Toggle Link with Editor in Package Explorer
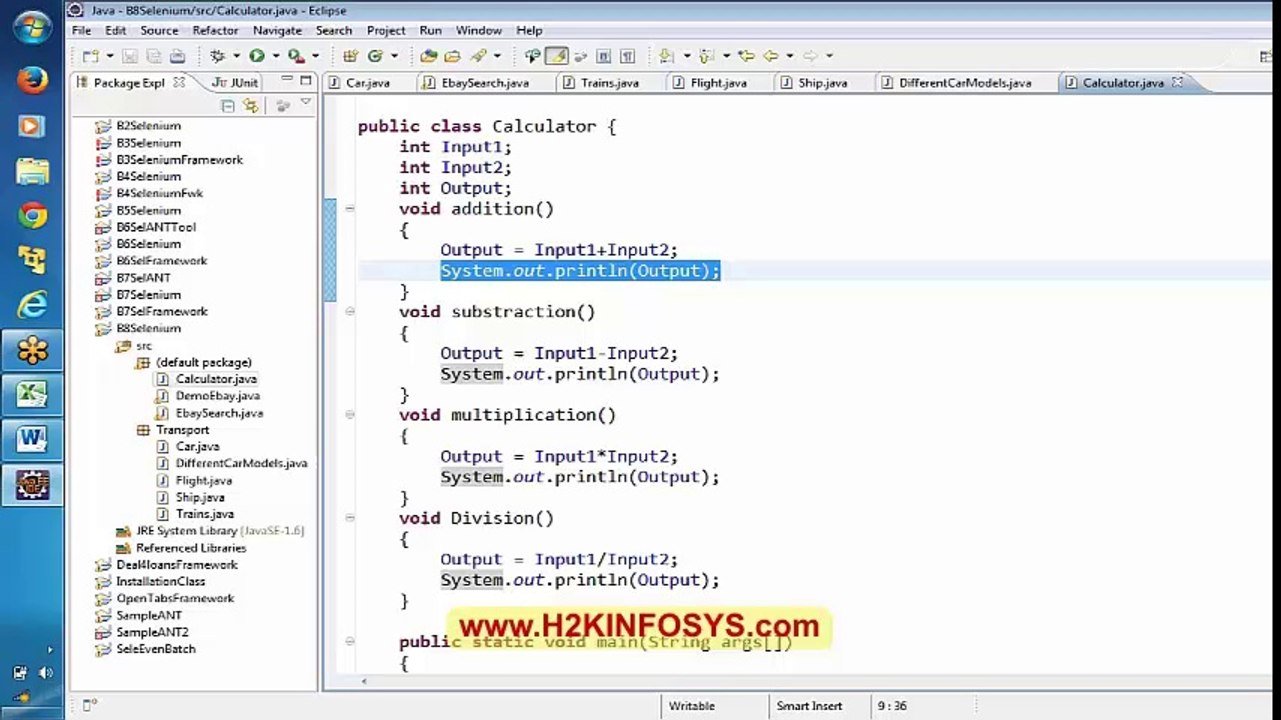The height and width of the screenshot is (720, 1281). point(251,105)
